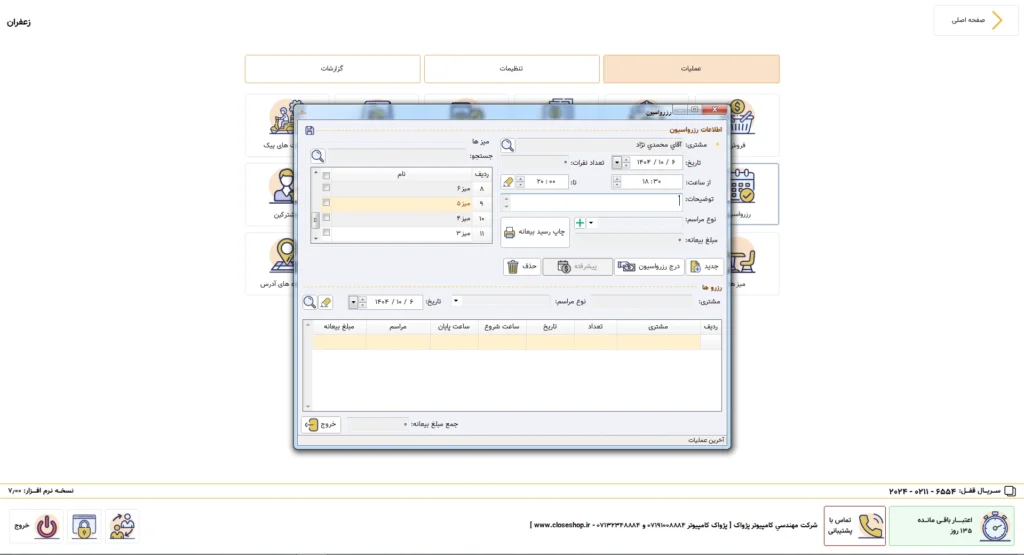Search customer with magnifier beside مشتری field

507,146
